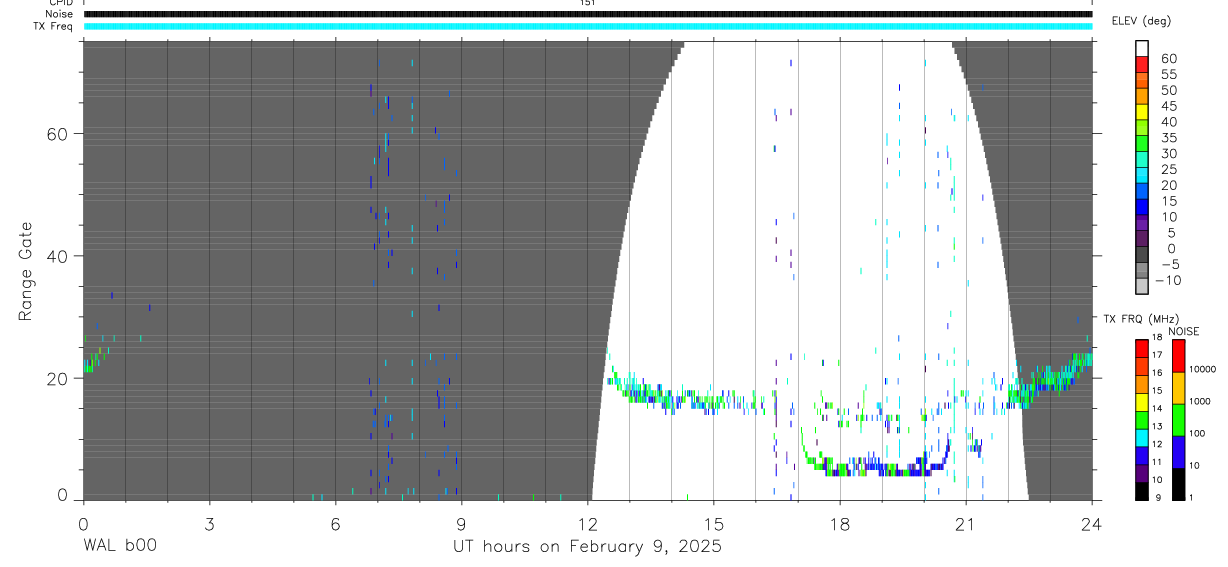The image size is (1228, 567).
Task: Select the red swatch below 60 on ELEV bar
Action: point(1142,65)
